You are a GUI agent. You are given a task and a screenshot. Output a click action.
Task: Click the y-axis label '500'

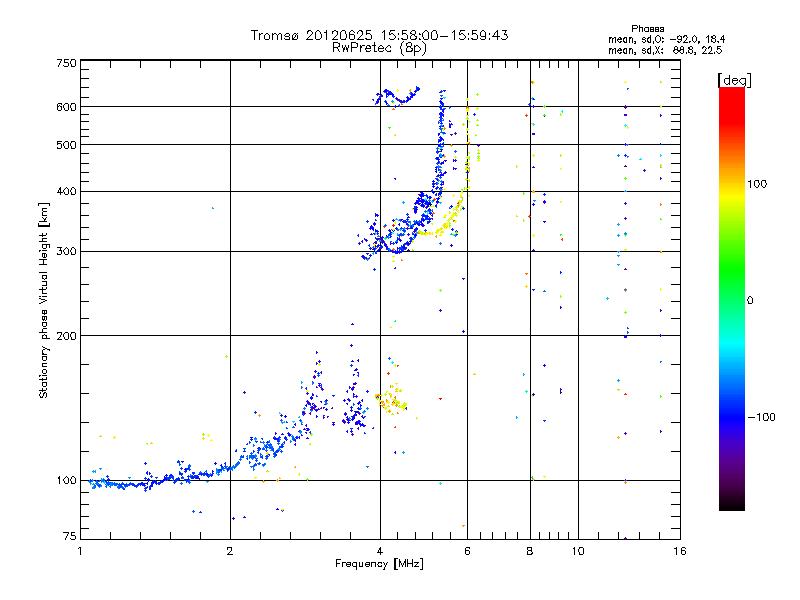66,145
